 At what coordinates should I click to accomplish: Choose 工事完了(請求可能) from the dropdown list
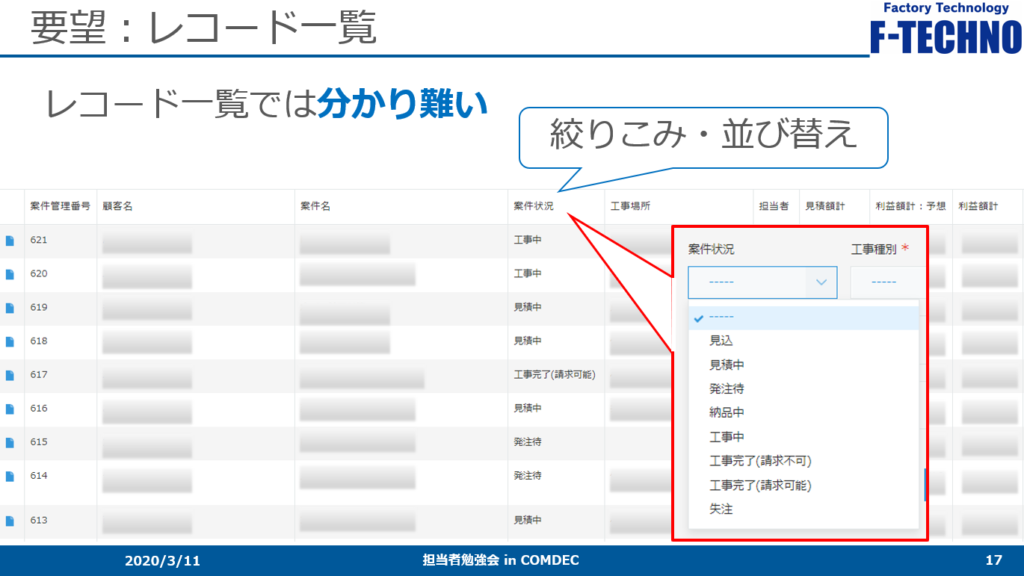tap(760, 485)
